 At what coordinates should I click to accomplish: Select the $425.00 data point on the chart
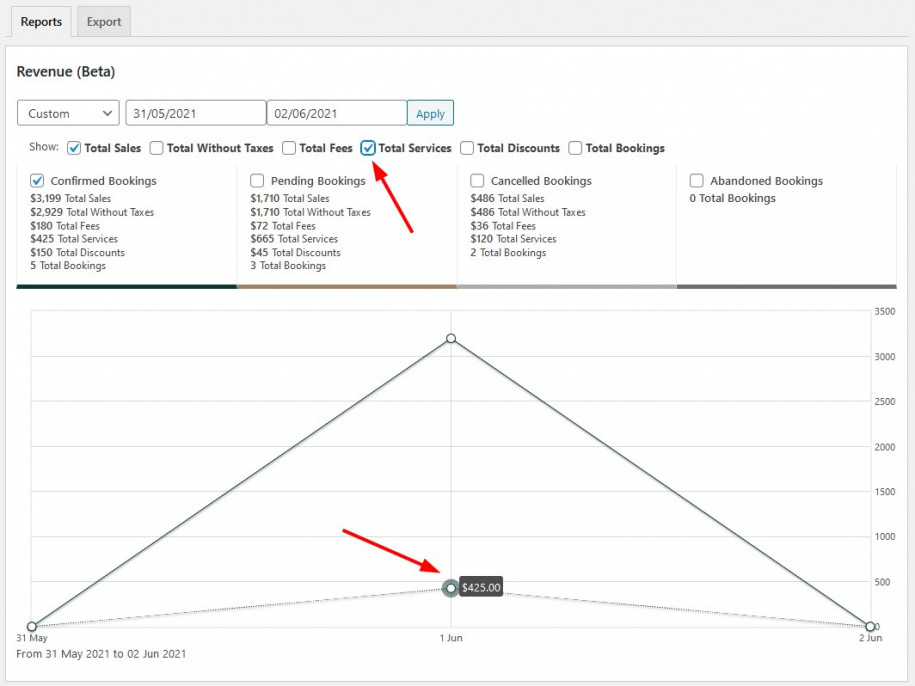coord(451,588)
